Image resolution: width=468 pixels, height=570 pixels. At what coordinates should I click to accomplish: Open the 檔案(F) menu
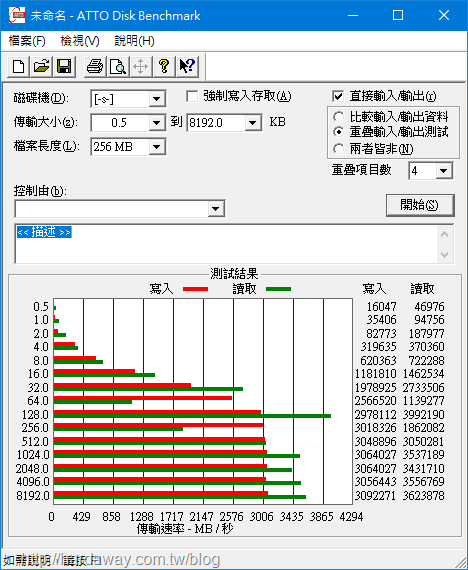point(27,41)
